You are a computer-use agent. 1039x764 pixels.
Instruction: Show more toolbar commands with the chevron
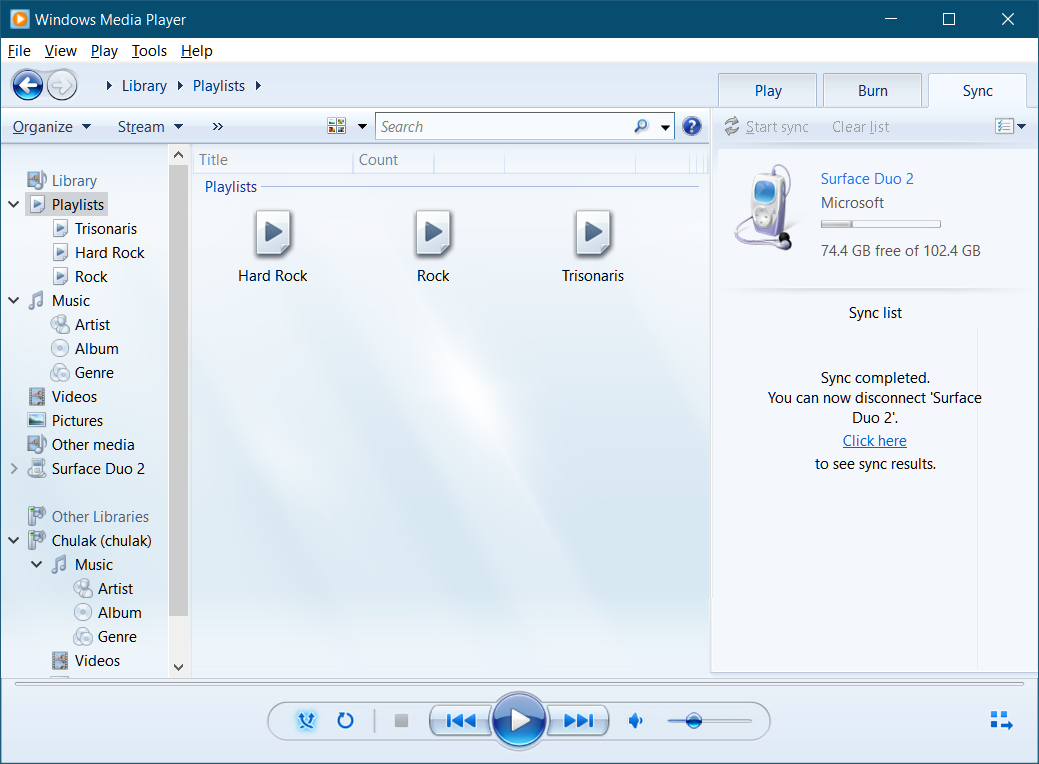click(x=217, y=127)
